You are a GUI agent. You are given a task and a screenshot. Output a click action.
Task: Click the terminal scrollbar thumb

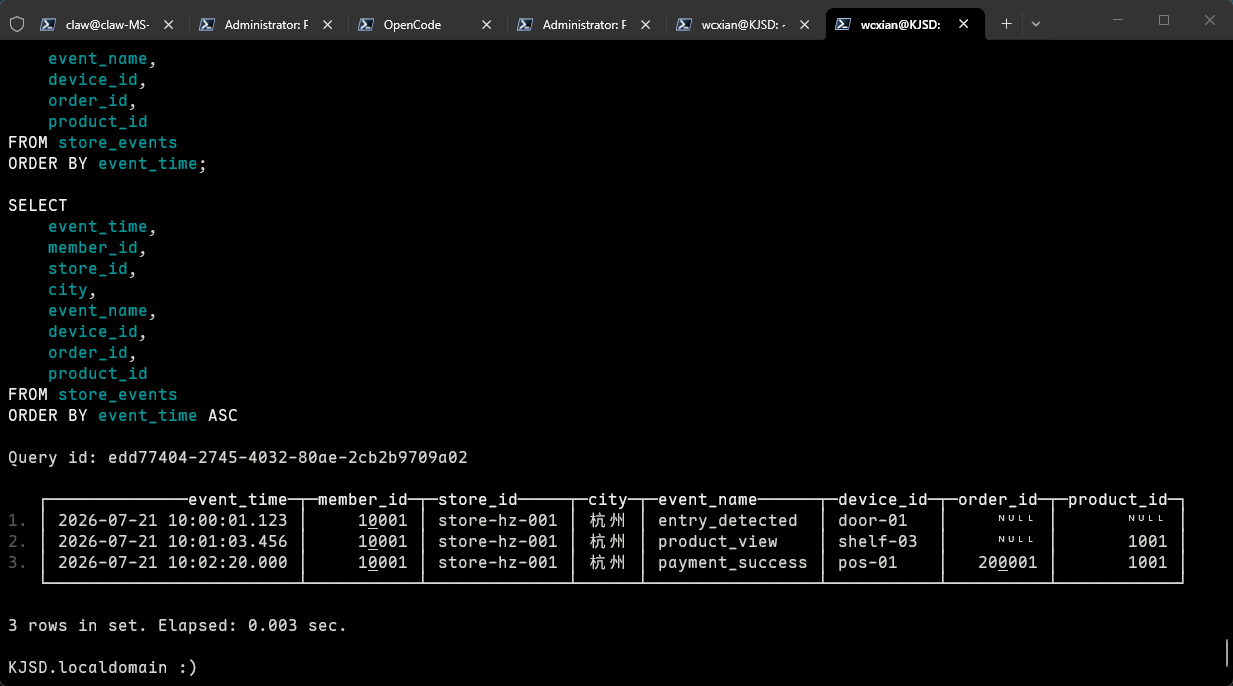(x=1227, y=653)
